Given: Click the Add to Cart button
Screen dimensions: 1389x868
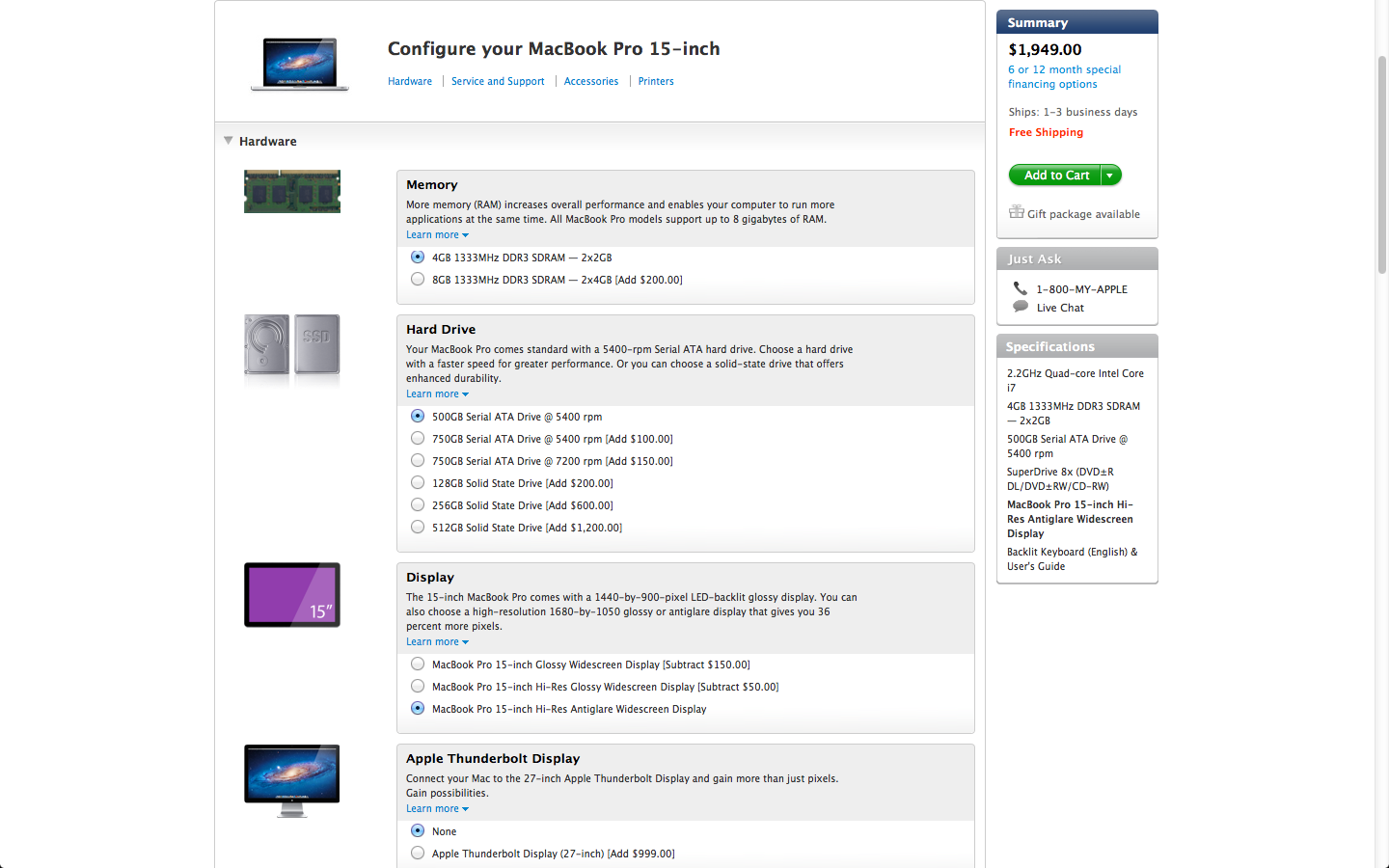Looking at the screenshot, I should coord(1055,176).
